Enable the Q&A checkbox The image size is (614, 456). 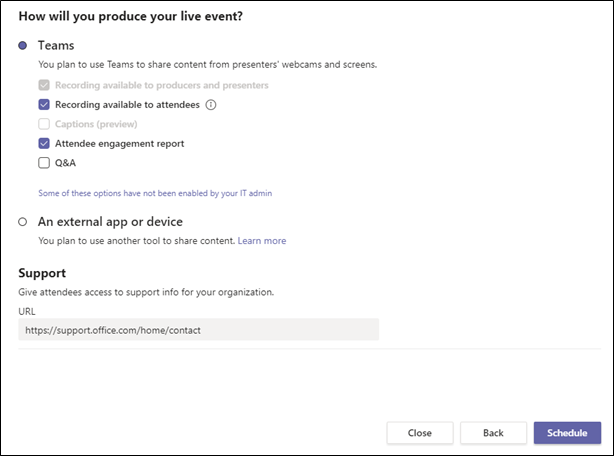click(x=44, y=163)
